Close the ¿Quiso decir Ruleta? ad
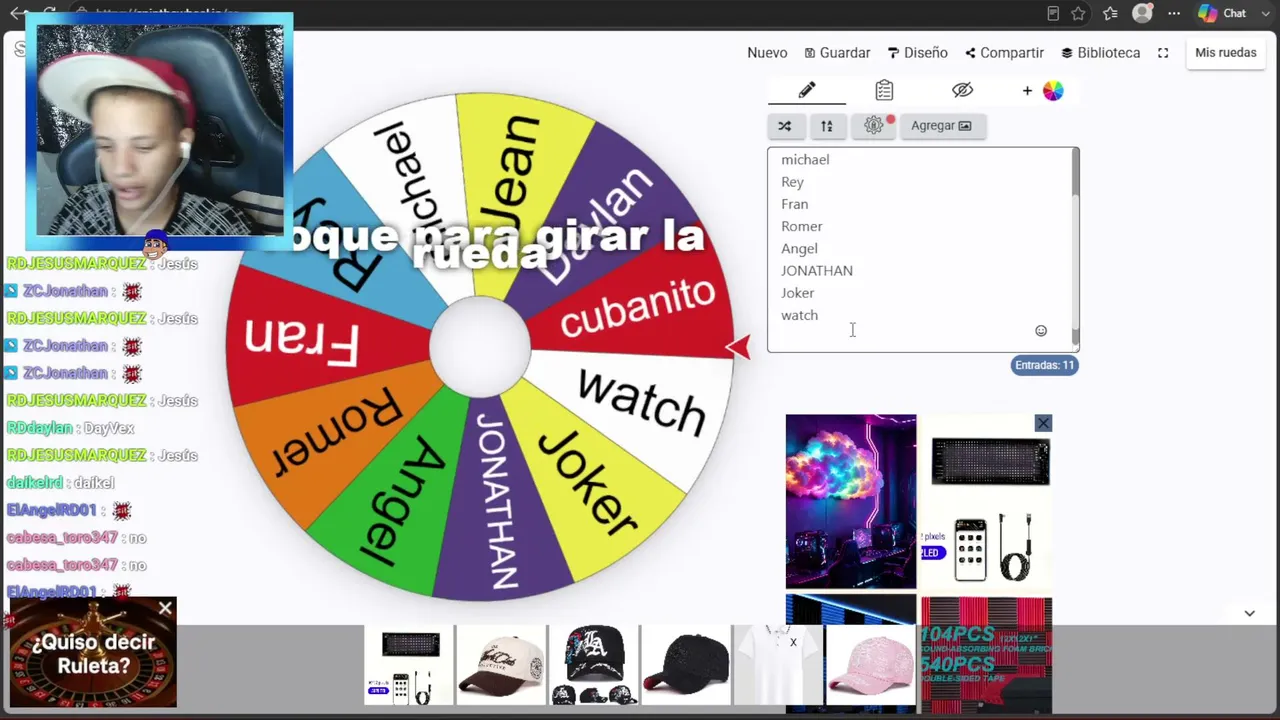Screen dimensions: 1280x720 [165, 608]
